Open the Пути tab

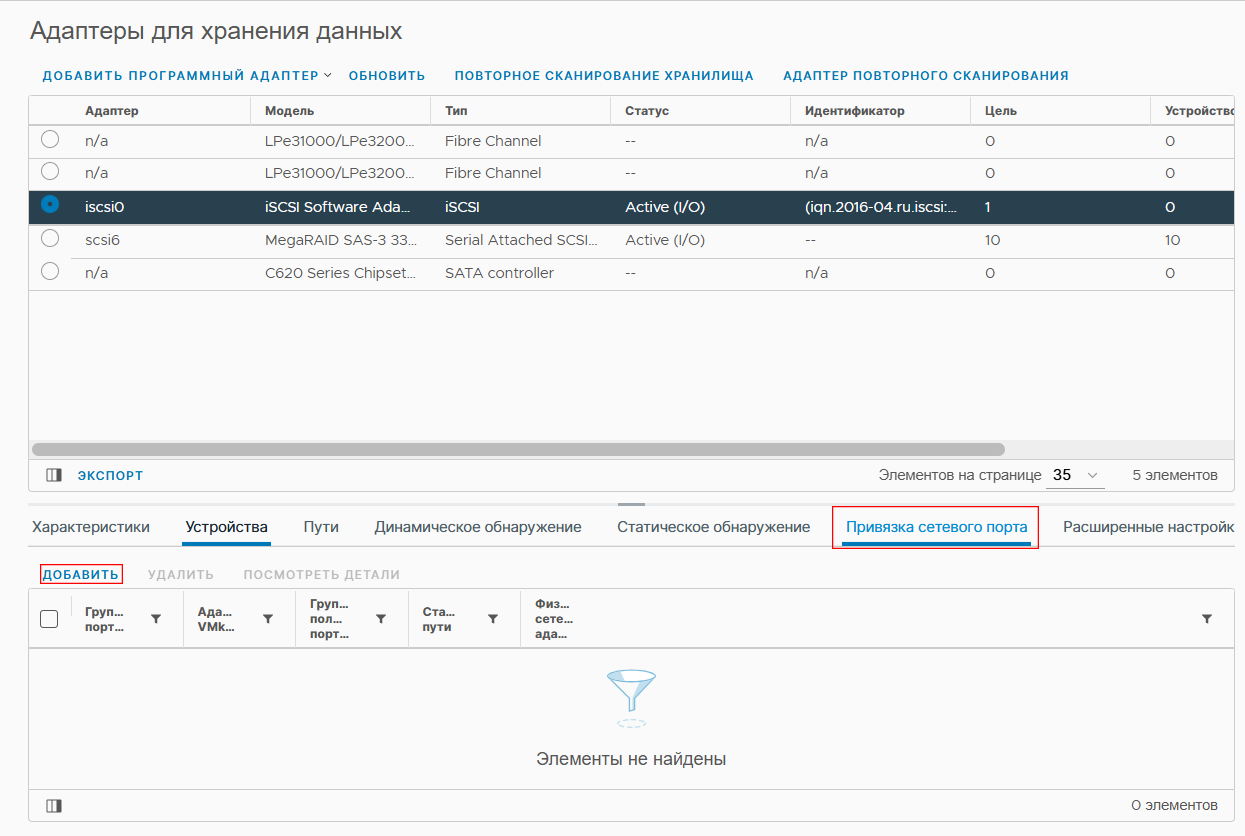(321, 527)
